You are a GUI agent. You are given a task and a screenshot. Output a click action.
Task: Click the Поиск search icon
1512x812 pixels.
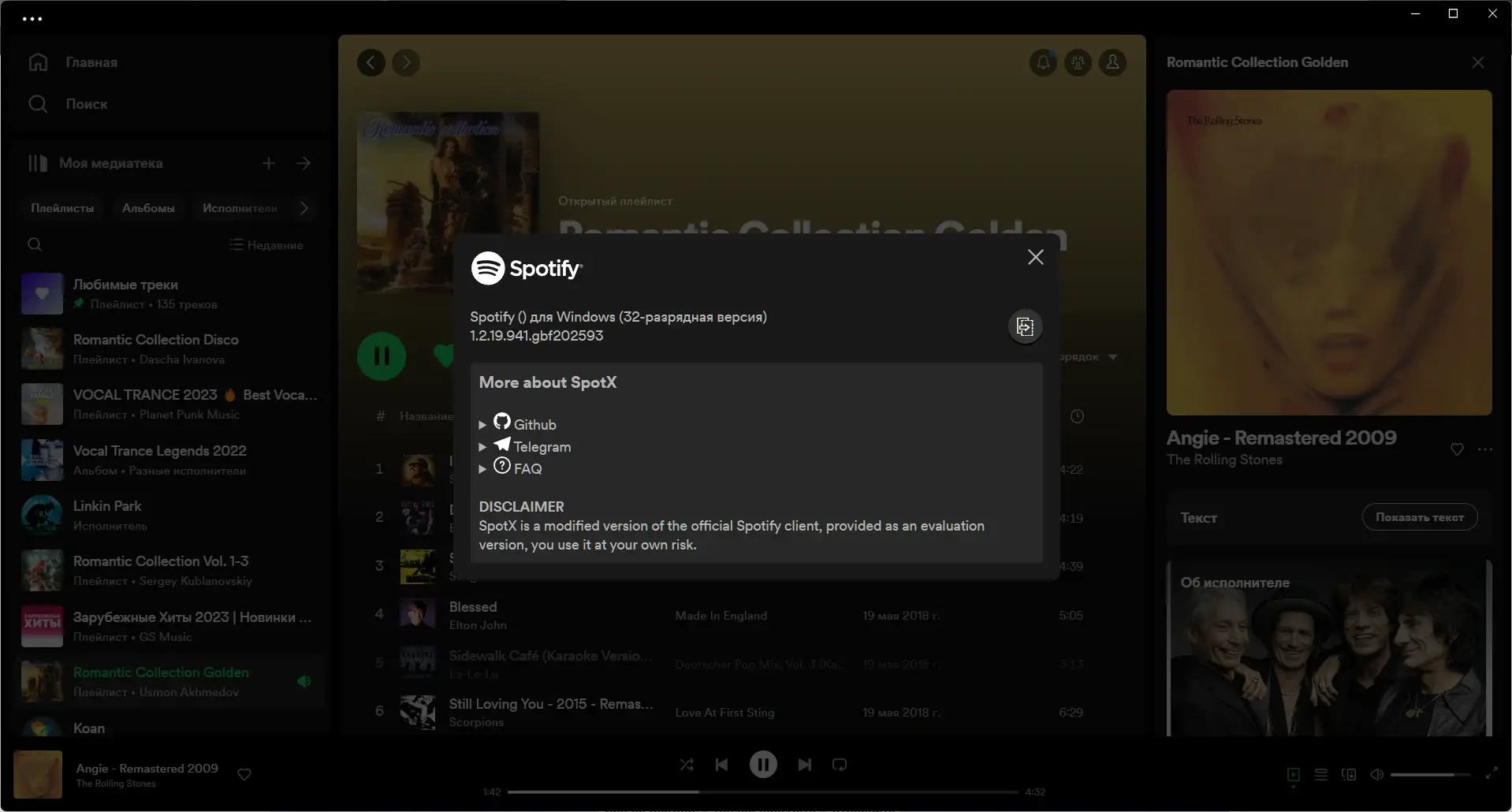click(x=38, y=104)
